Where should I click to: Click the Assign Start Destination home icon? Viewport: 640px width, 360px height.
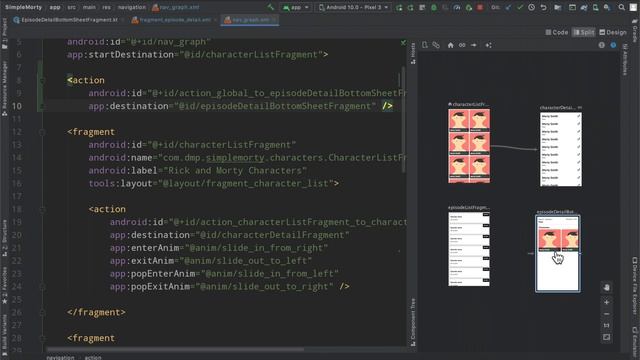(451, 45)
